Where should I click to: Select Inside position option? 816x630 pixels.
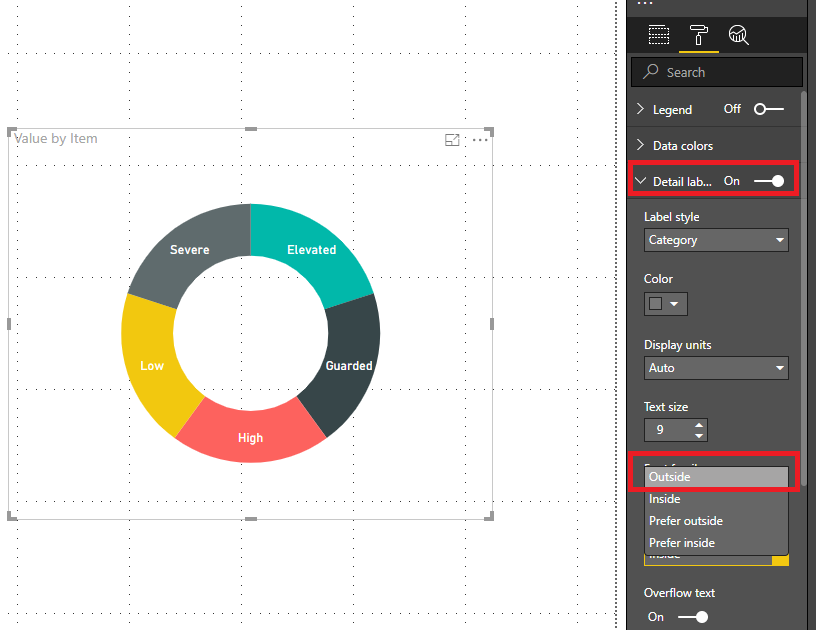pyautogui.click(x=717, y=499)
